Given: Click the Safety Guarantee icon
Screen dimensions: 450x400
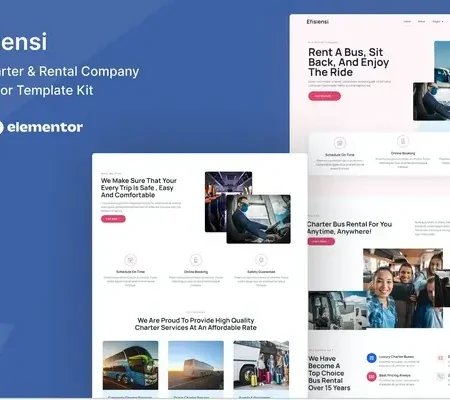Looking at the screenshot, I should pos(261,260).
